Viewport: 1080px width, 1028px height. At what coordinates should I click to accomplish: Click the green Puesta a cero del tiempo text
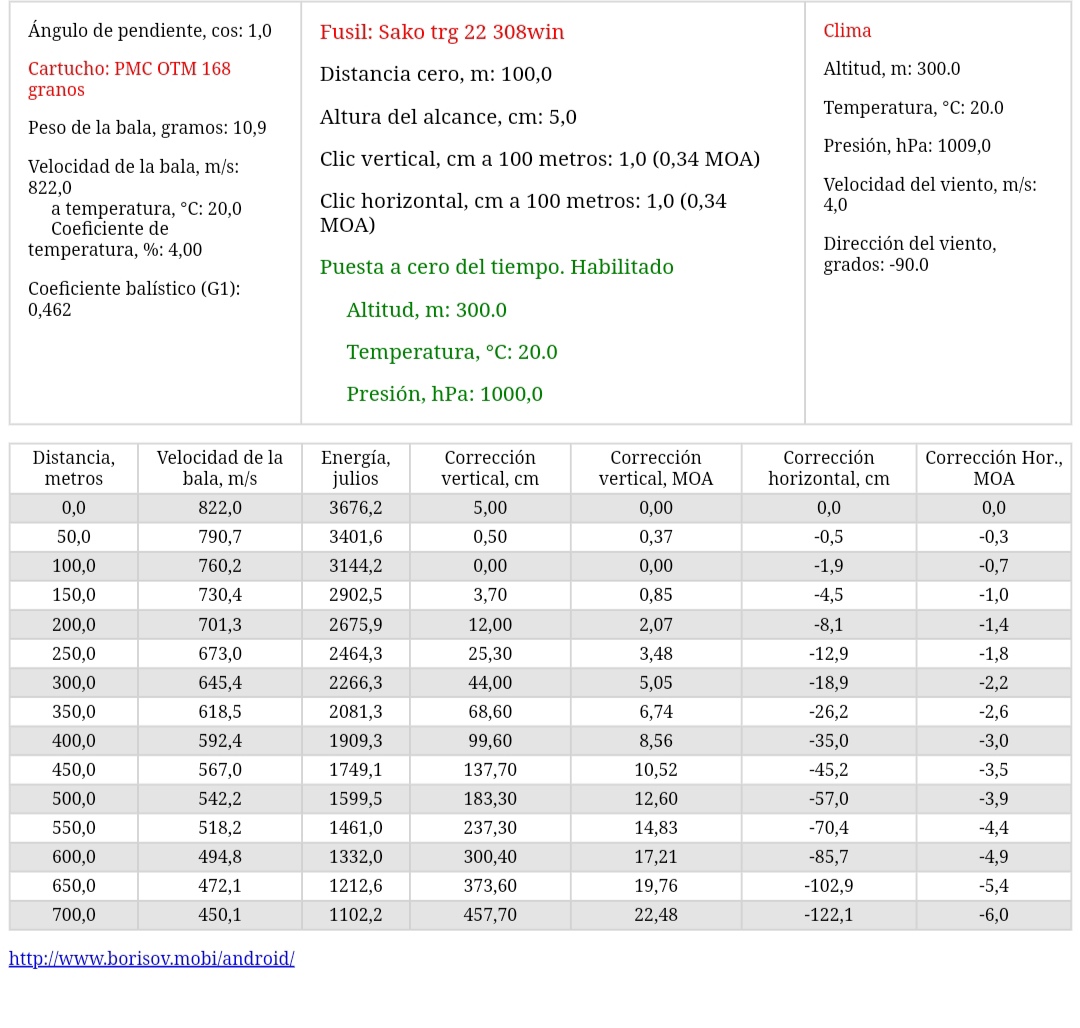[x=496, y=267]
